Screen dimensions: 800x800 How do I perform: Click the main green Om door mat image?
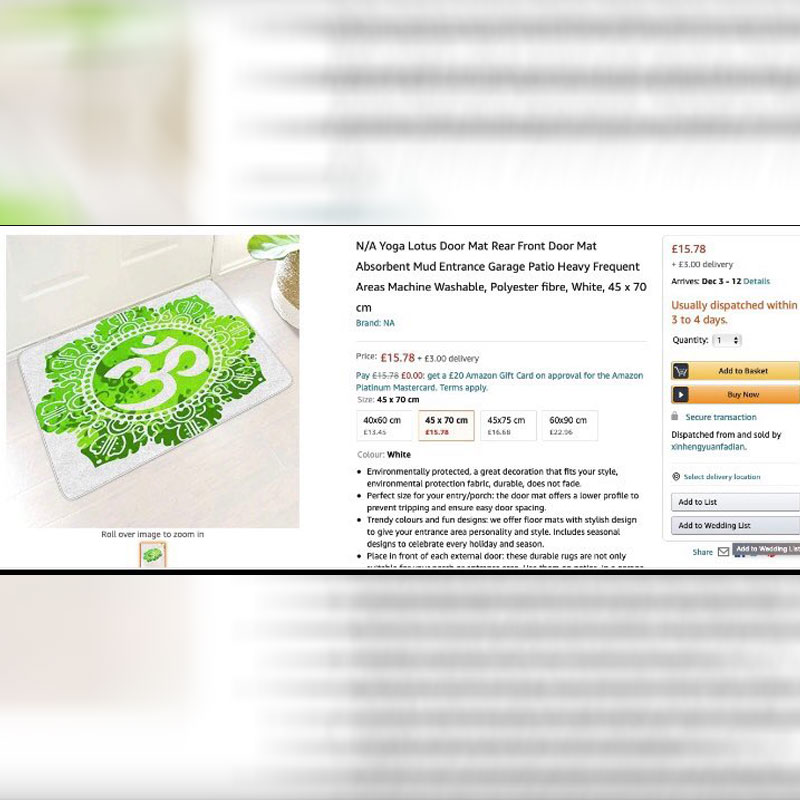click(x=153, y=381)
